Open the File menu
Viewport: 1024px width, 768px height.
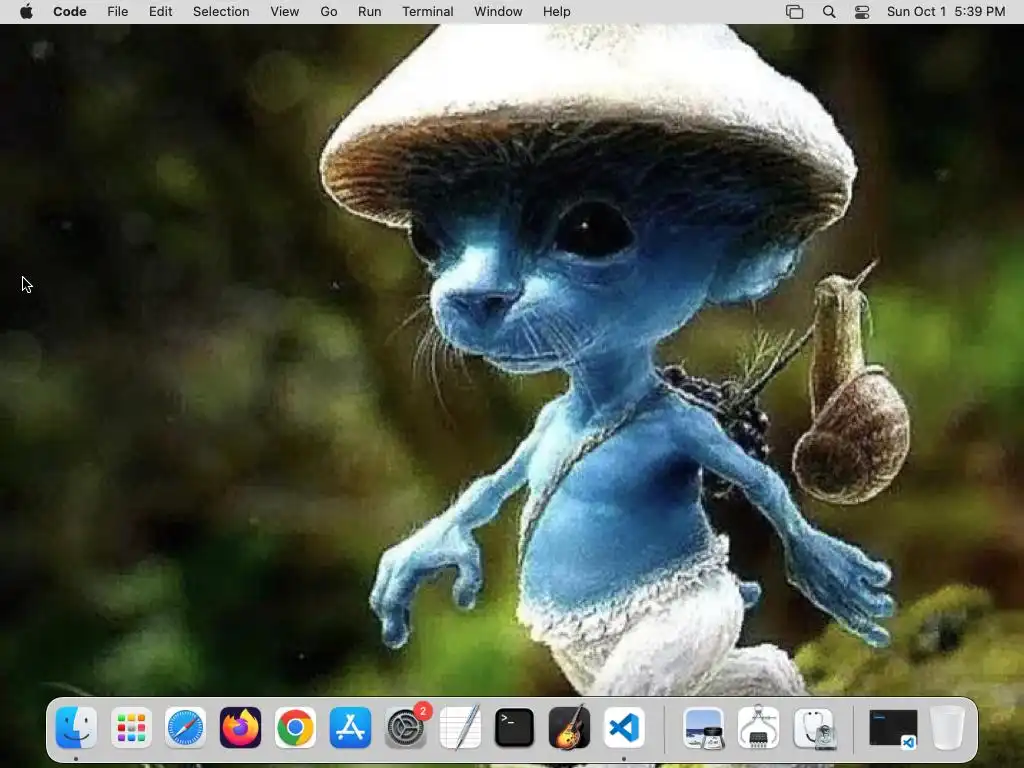click(x=118, y=12)
